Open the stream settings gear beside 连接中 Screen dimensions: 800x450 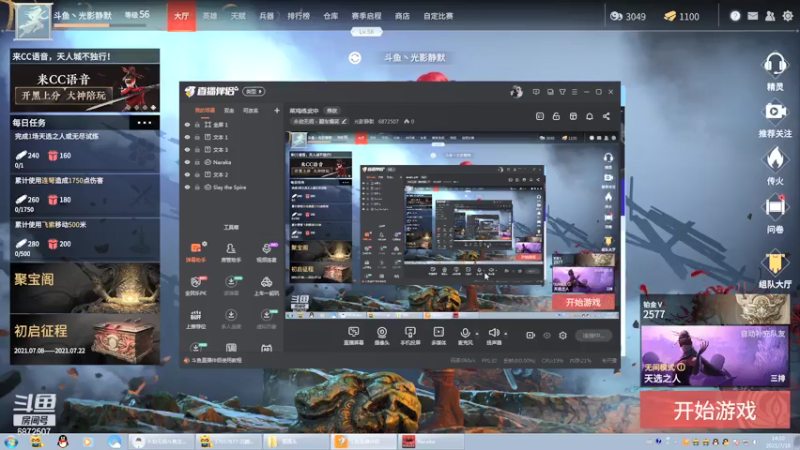562,335
